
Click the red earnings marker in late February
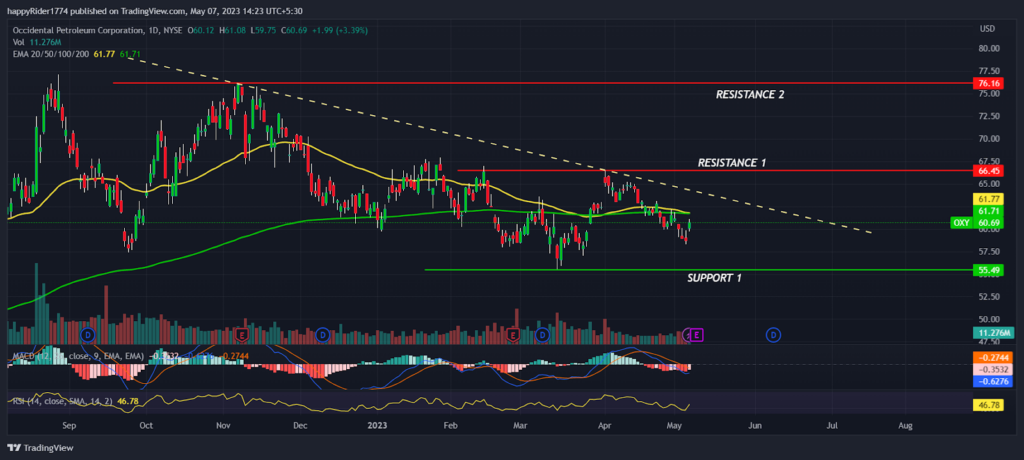click(x=513, y=335)
